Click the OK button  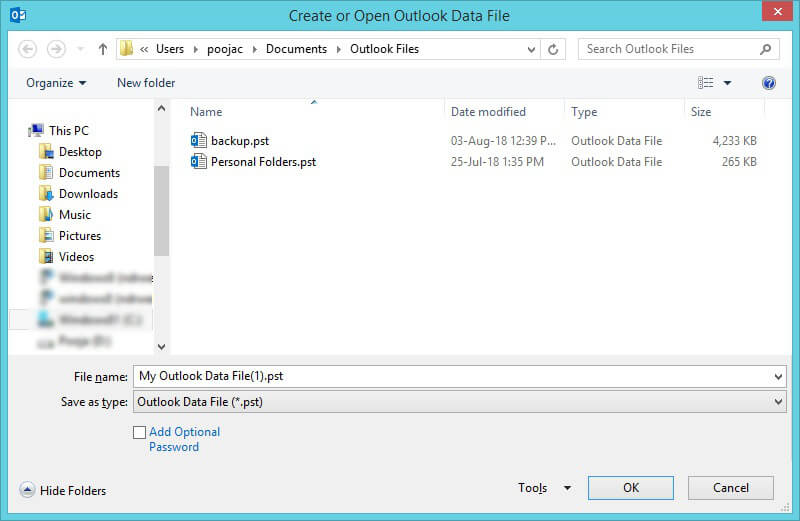tap(631, 488)
